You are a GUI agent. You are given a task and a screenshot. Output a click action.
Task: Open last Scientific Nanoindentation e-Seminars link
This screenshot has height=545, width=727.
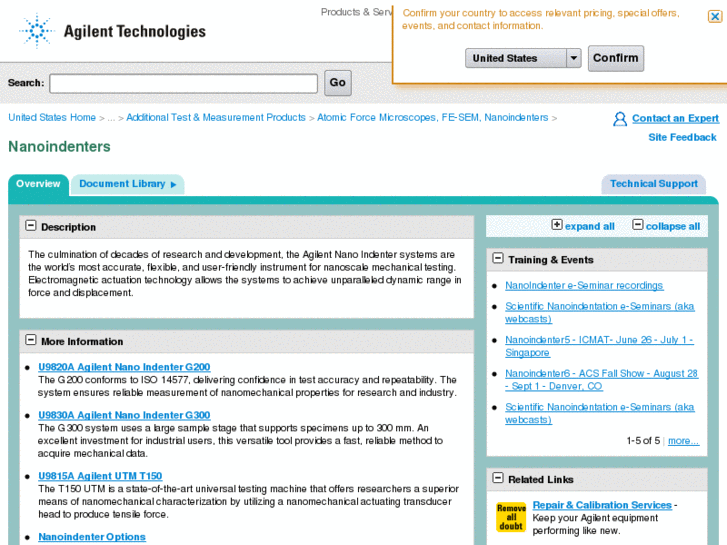point(599,414)
